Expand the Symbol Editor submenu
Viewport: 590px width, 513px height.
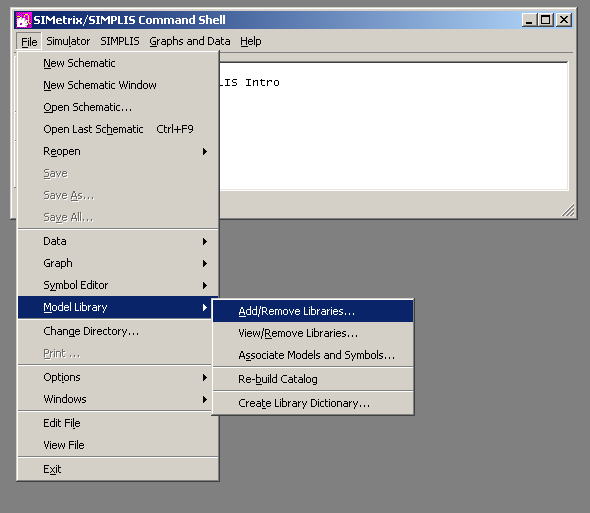118,285
